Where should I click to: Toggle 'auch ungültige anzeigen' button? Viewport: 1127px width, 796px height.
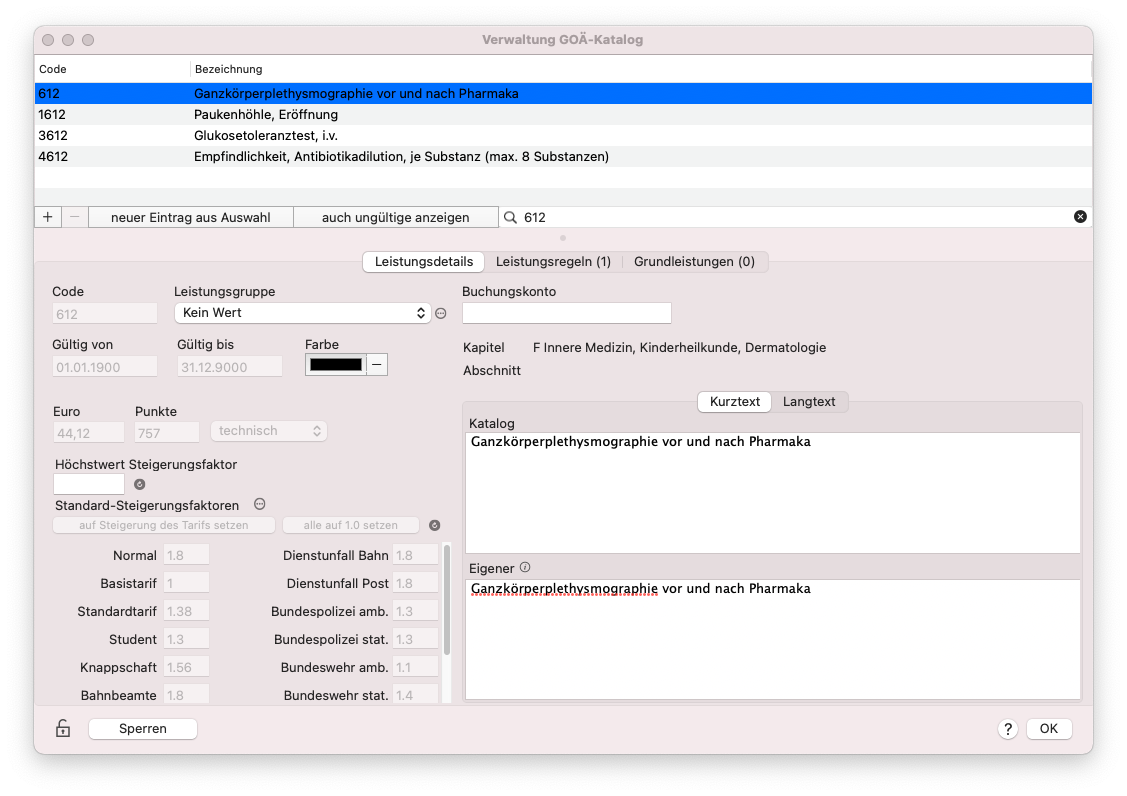click(395, 217)
